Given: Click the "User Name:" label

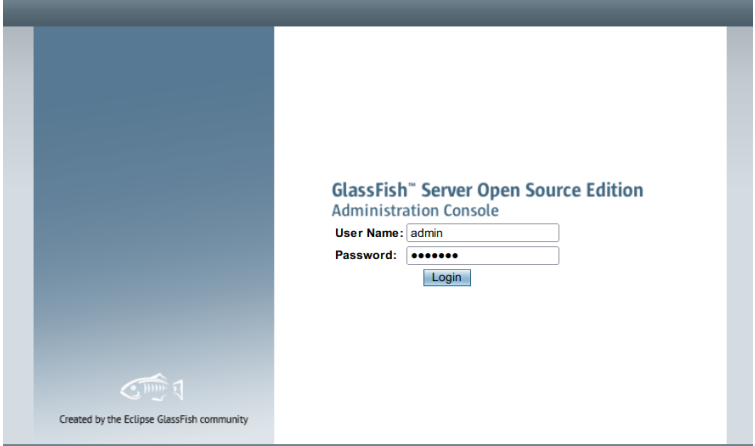Looking at the screenshot, I should pos(369,233).
